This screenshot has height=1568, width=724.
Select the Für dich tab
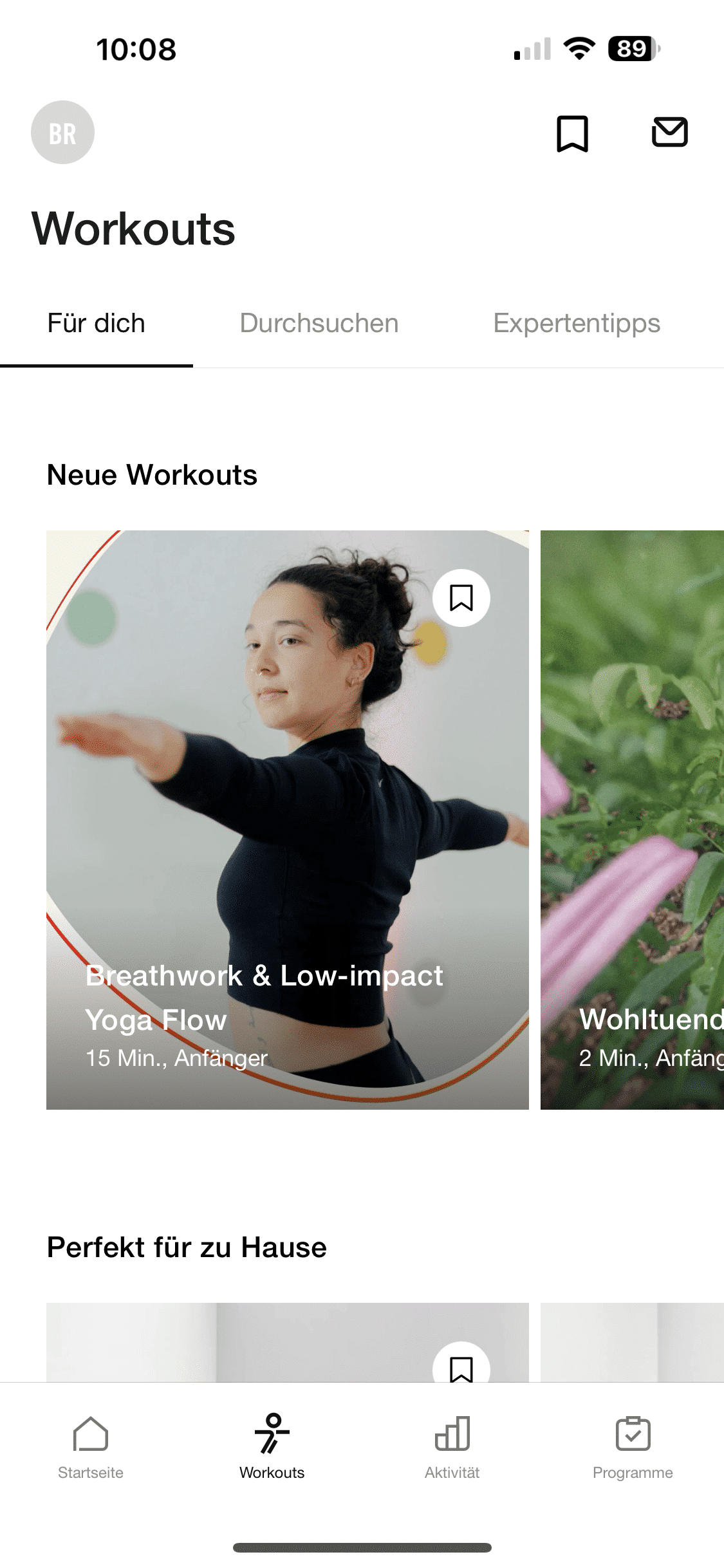pyautogui.click(x=97, y=323)
